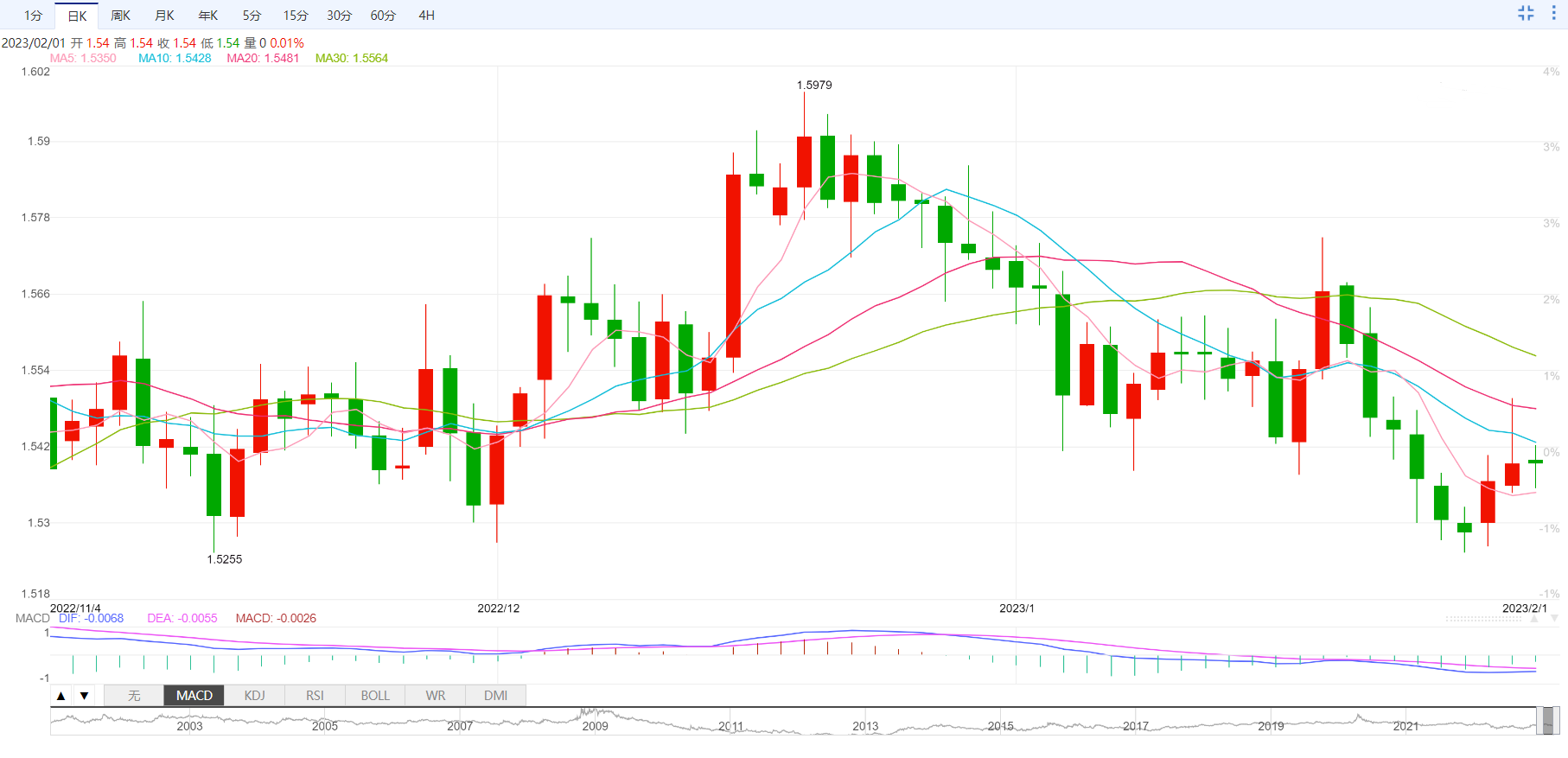
Task: Click the 2023/02/01 quote date text
Action: [x=34, y=42]
